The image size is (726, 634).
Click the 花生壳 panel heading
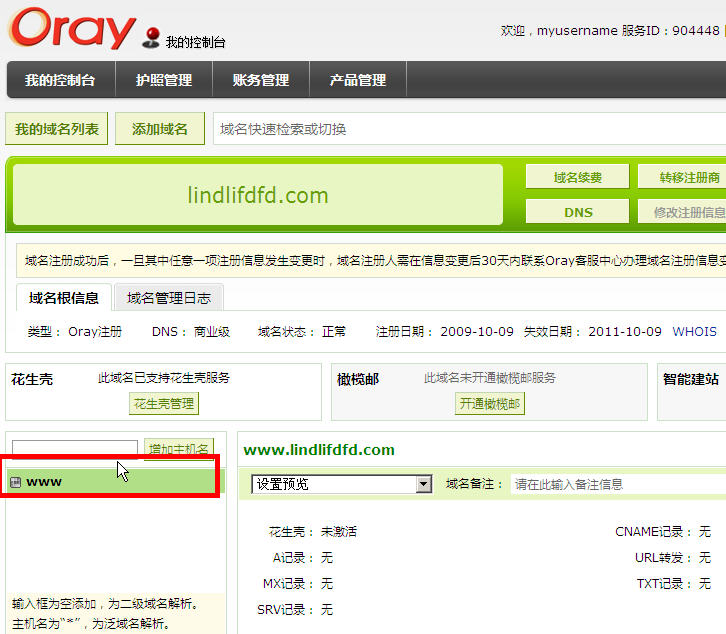[32, 379]
